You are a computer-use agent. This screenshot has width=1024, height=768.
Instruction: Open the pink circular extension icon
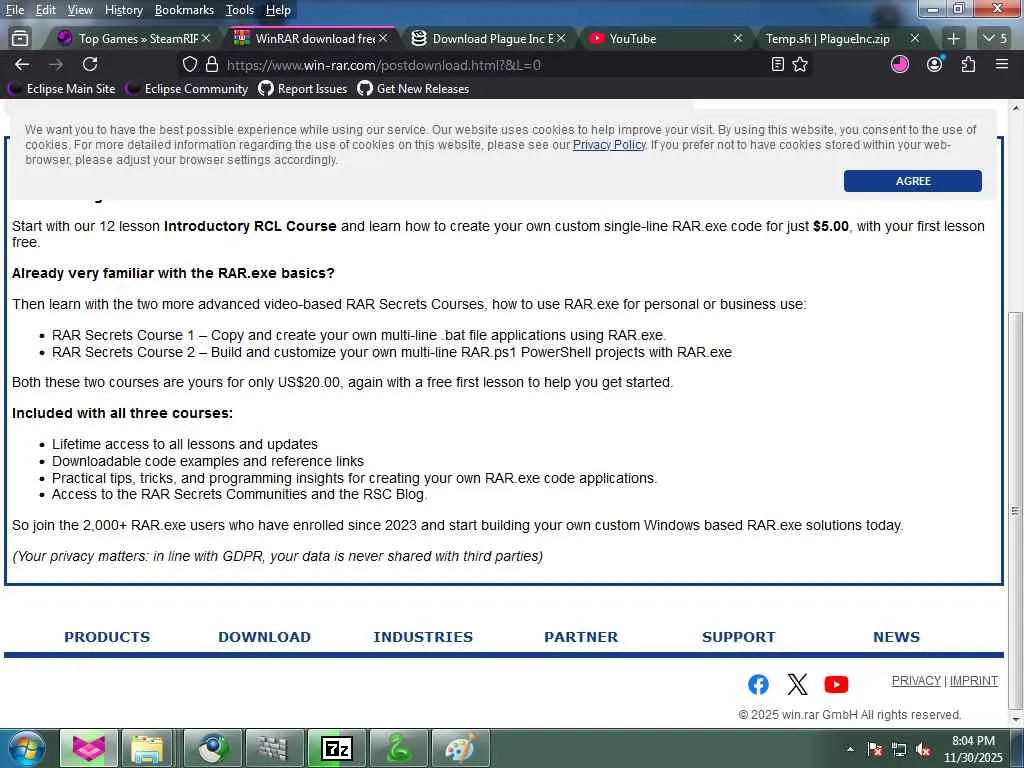pyautogui.click(x=900, y=64)
